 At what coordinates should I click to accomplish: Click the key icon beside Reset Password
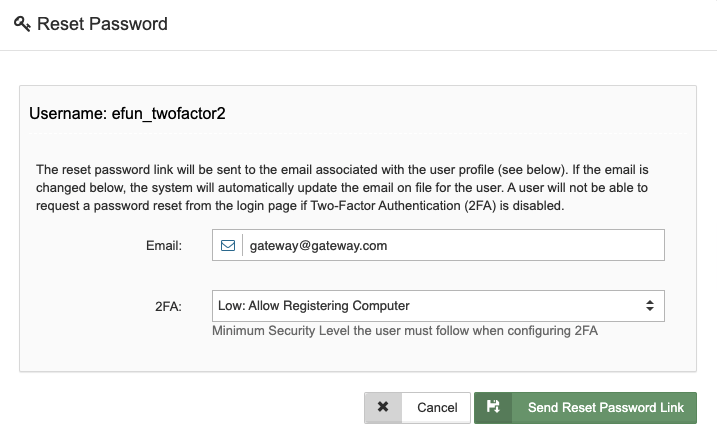(22, 23)
